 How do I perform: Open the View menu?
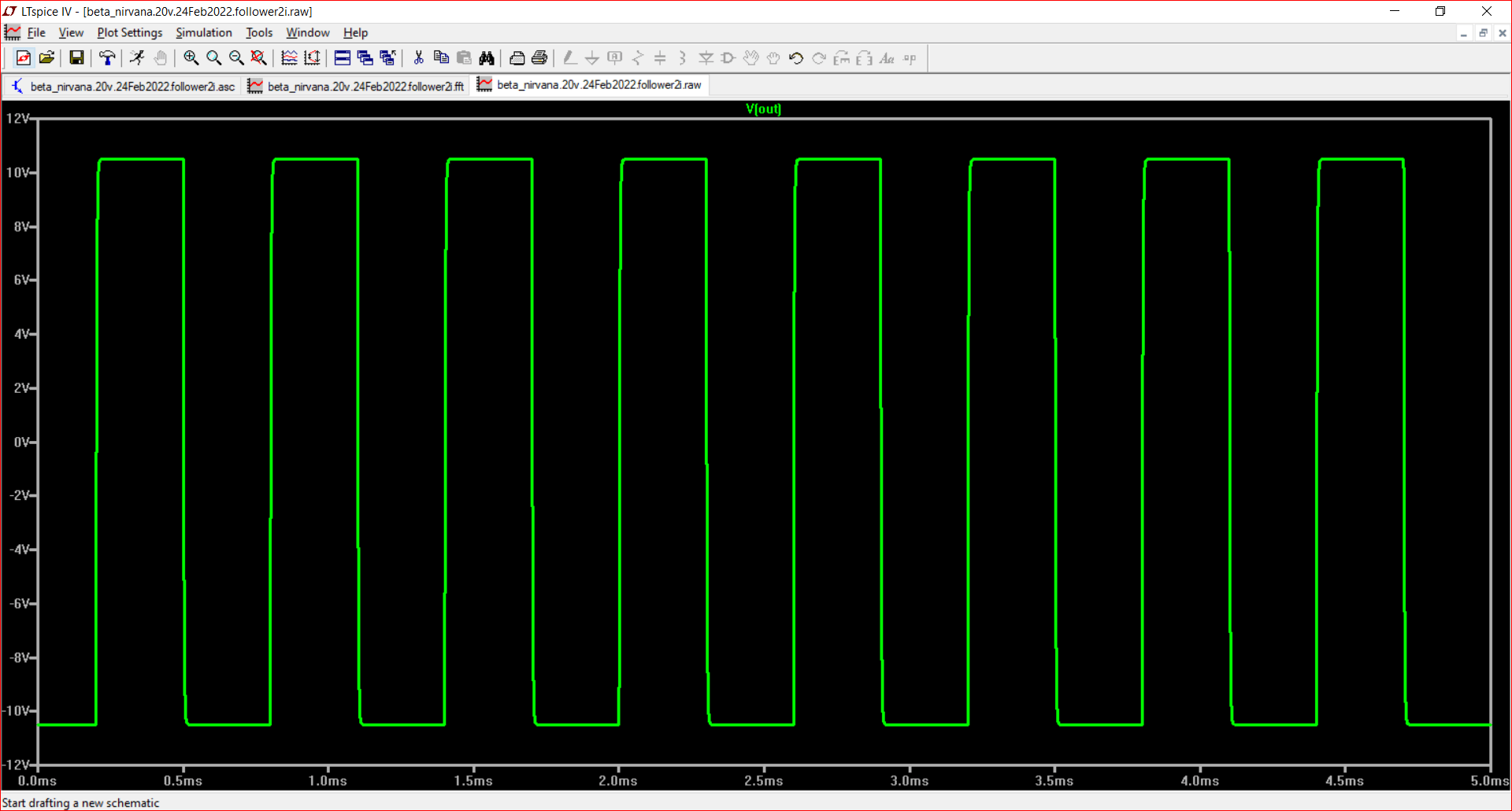[x=71, y=32]
